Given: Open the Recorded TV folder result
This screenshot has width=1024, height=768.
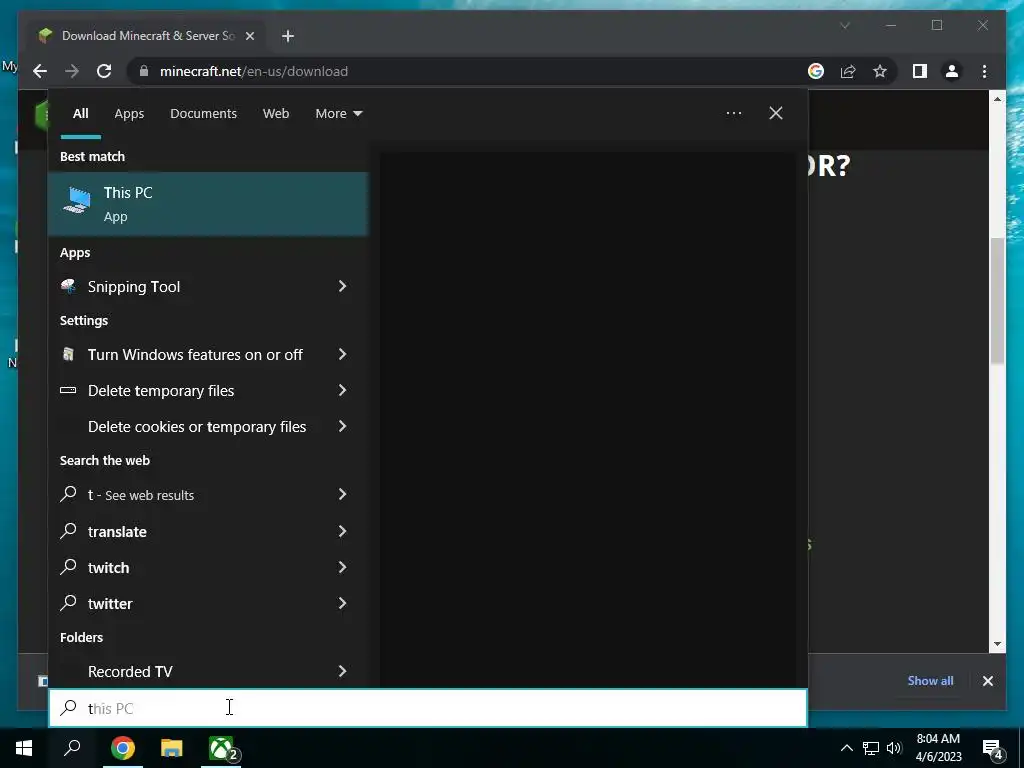Looking at the screenshot, I should (x=208, y=671).
